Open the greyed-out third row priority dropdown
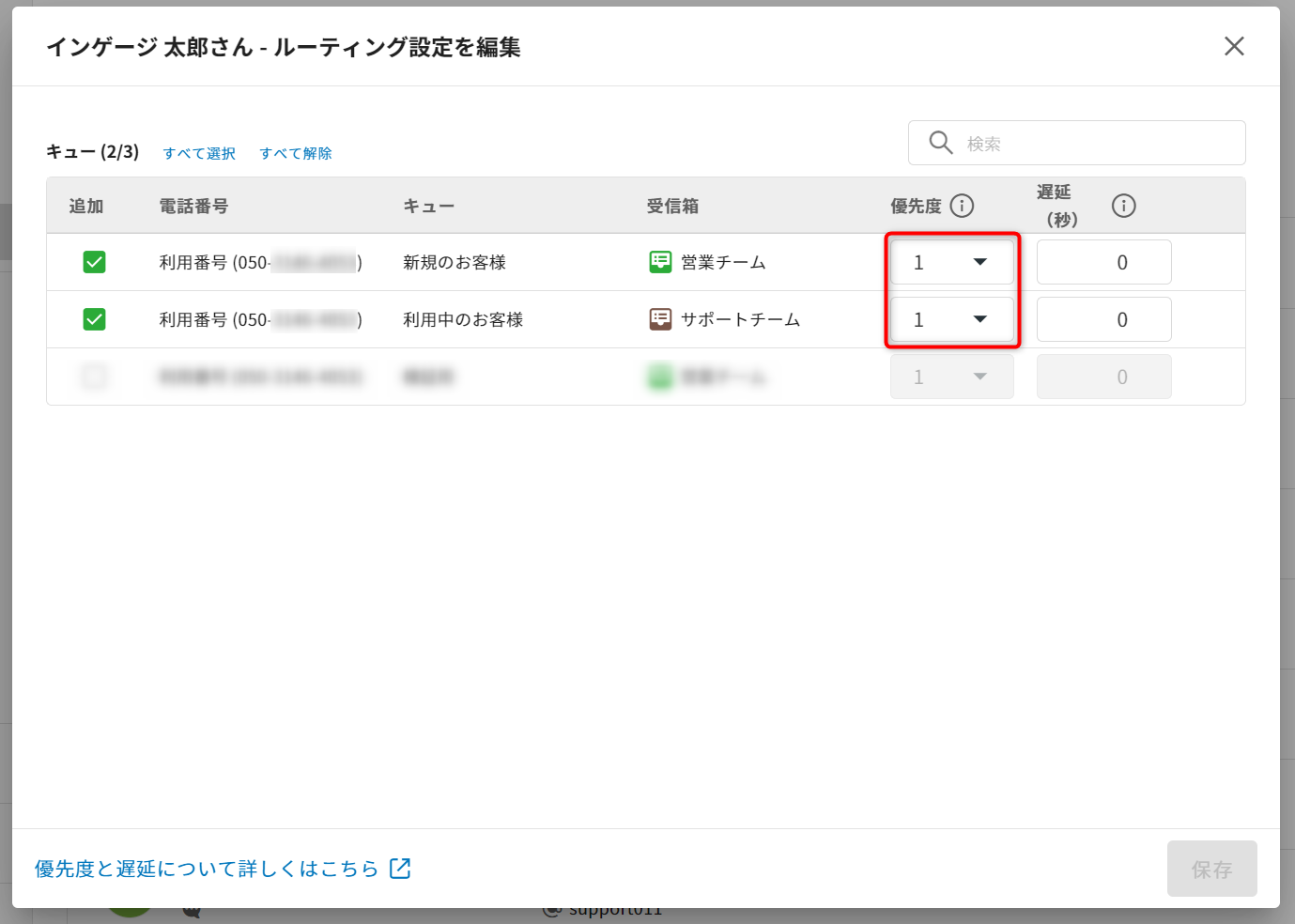1295x924 pixels. (951, 377)
